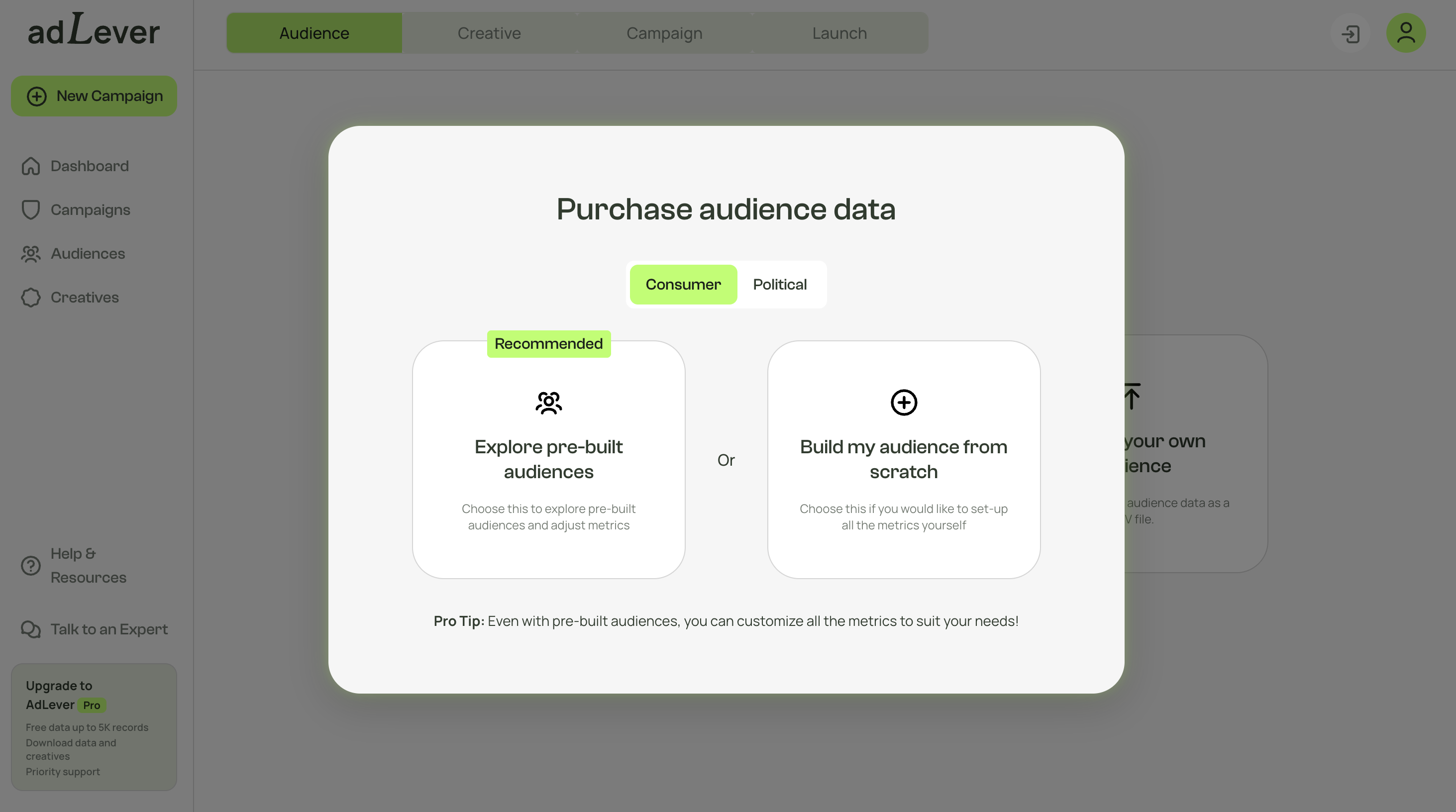Image resolution: width=1456 pixels, height=812 pixels.
Task: Click the Help question mark icon
Action: point(30,566)
